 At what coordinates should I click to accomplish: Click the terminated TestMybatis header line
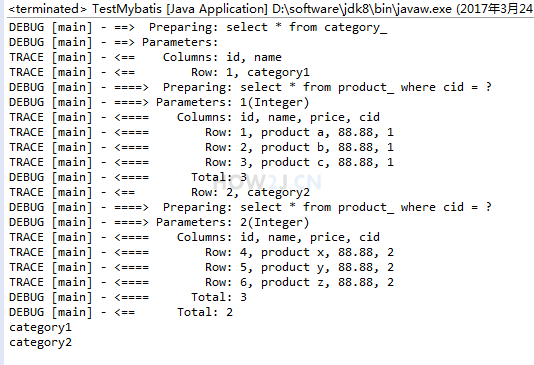click(271, 9)
